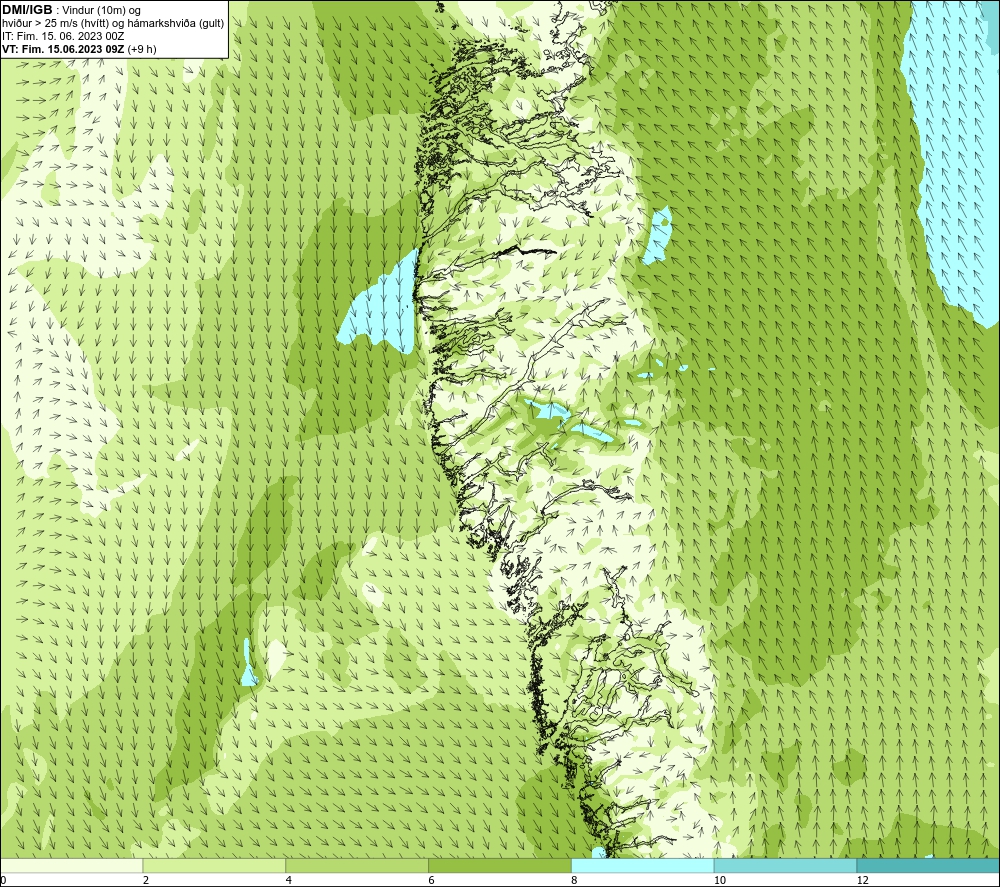Click the 12+ m/s teal legend segment
Viewport: 1000px width, 887px height.
click(929, 866)
